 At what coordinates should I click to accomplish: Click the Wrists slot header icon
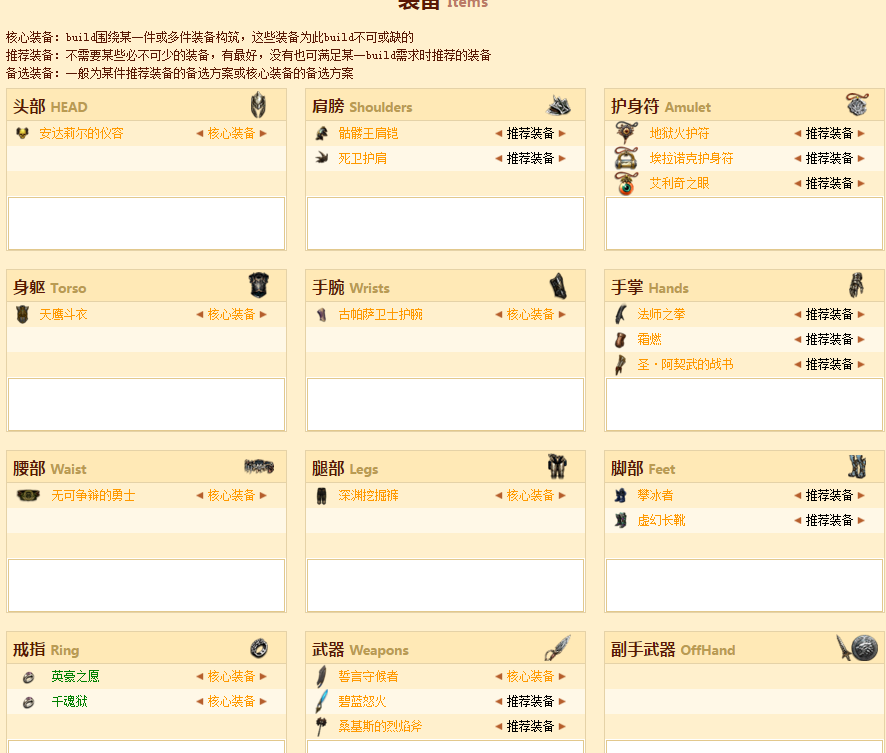(558, 286)
